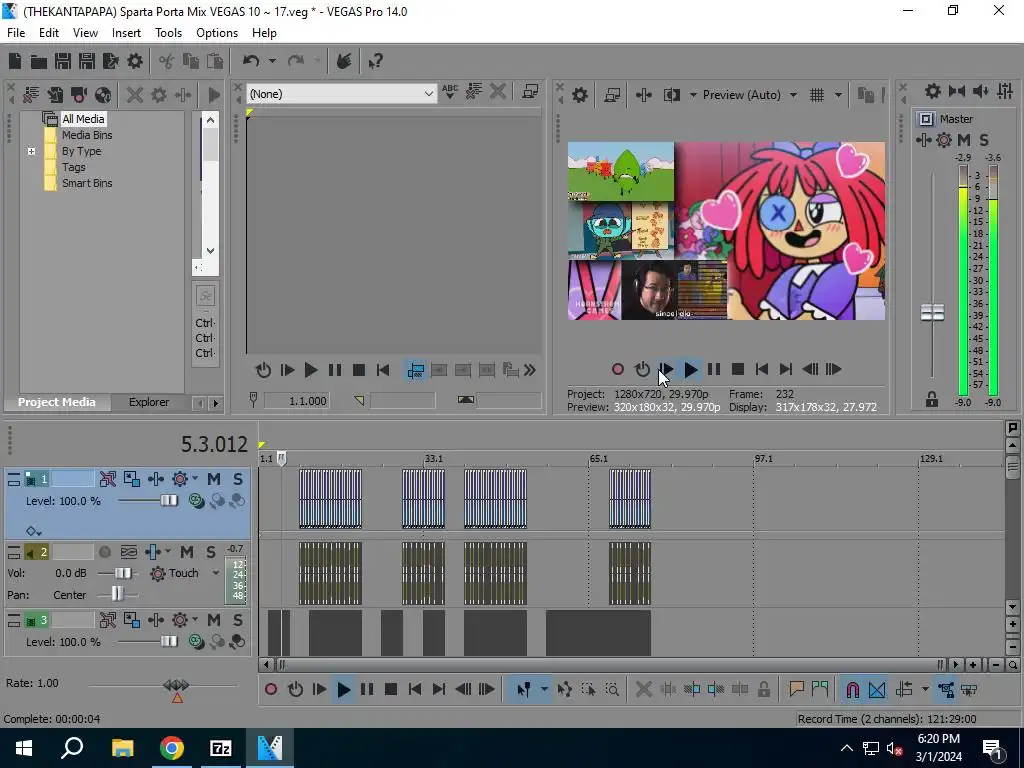Viewport: 1024px width, 768px height.
Task: Click Split Screen View icon in preview
Action: 672,95
